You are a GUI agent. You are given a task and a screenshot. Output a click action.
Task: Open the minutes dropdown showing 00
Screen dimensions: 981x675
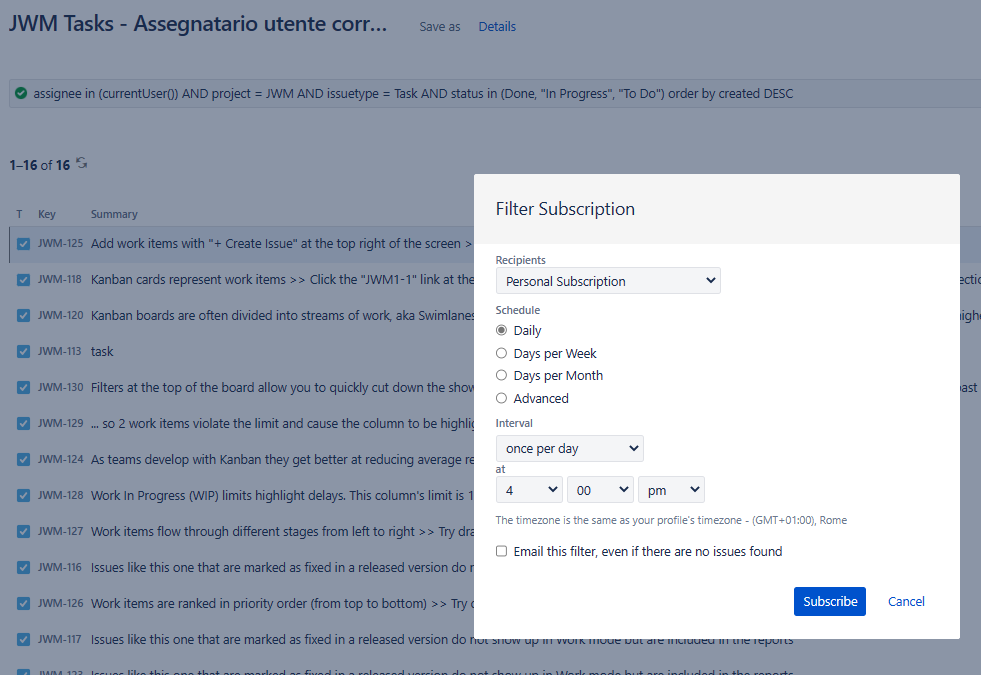(601, 490)
